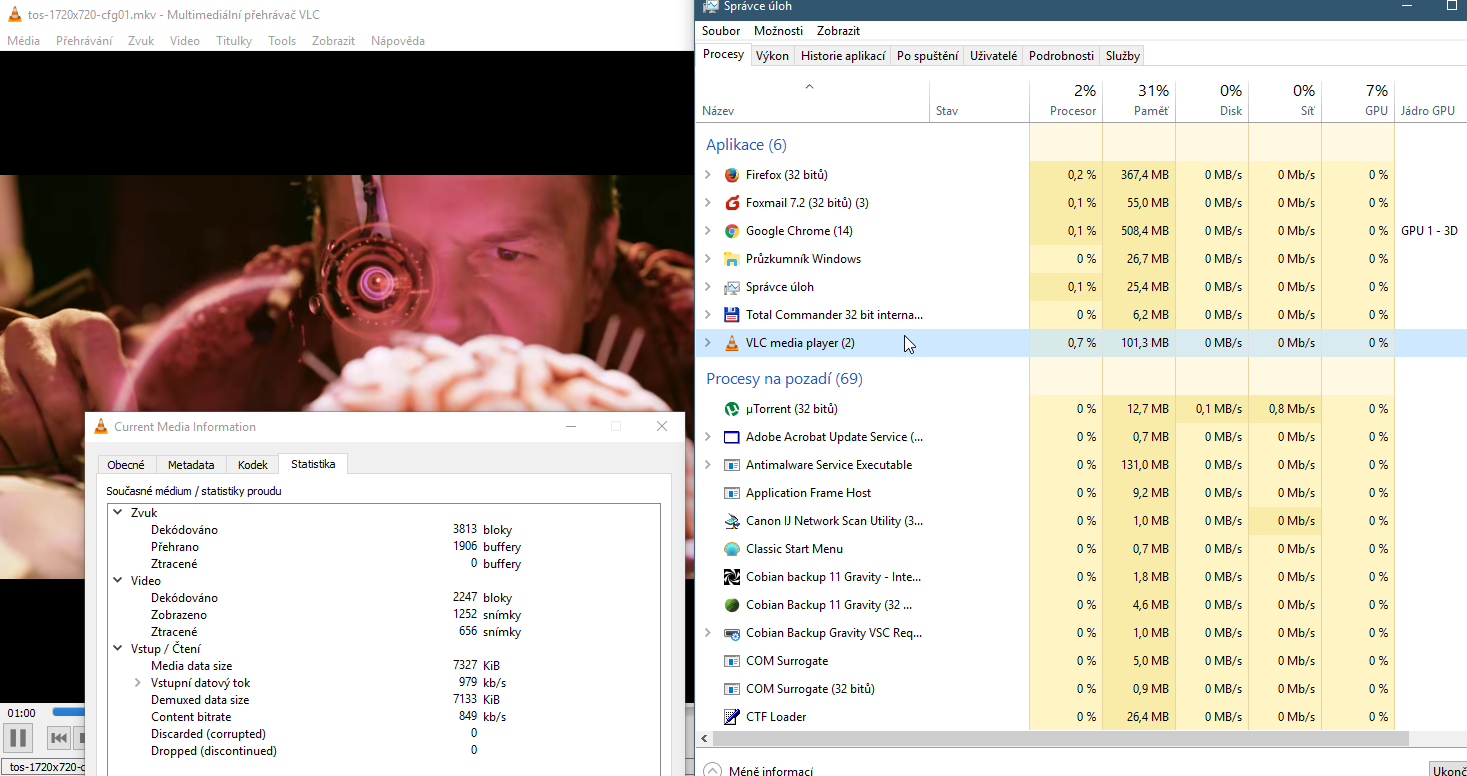Click the Cobian Backup Gravity VSC Req... icon
The width and height of the screenshot is (1467, 776).
pyautogui.click(x=731, y=633)
